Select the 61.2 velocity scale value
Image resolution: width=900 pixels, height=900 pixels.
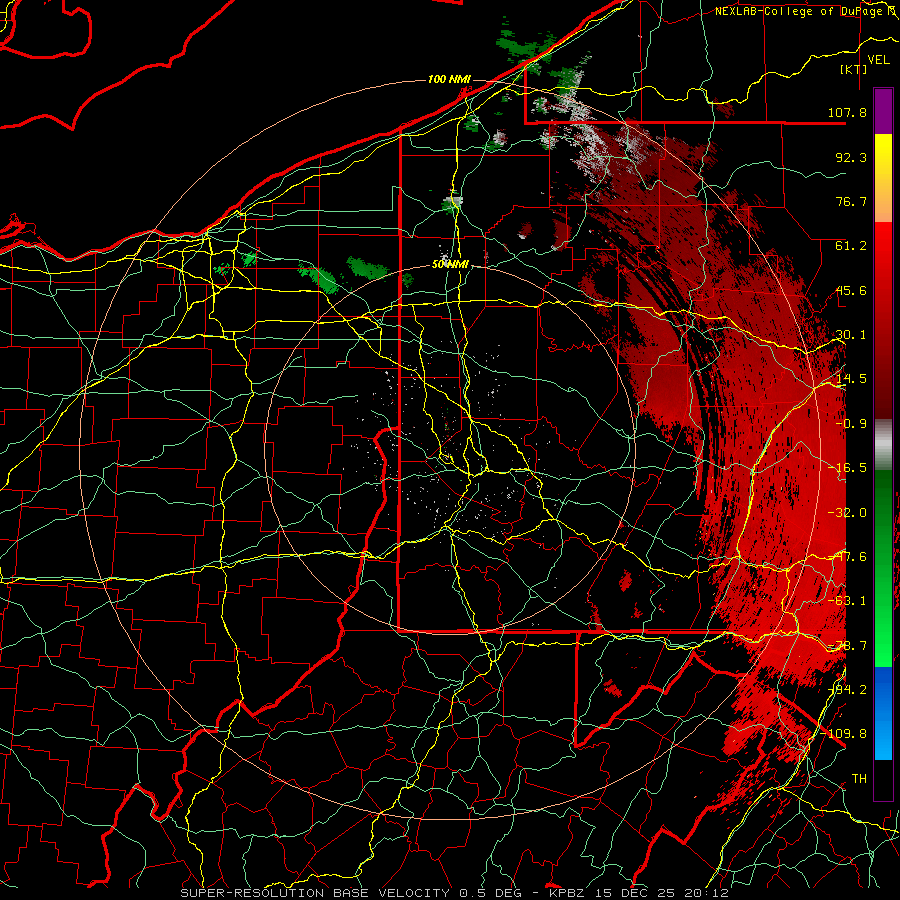pyautogui.click(x=851, y=246)
